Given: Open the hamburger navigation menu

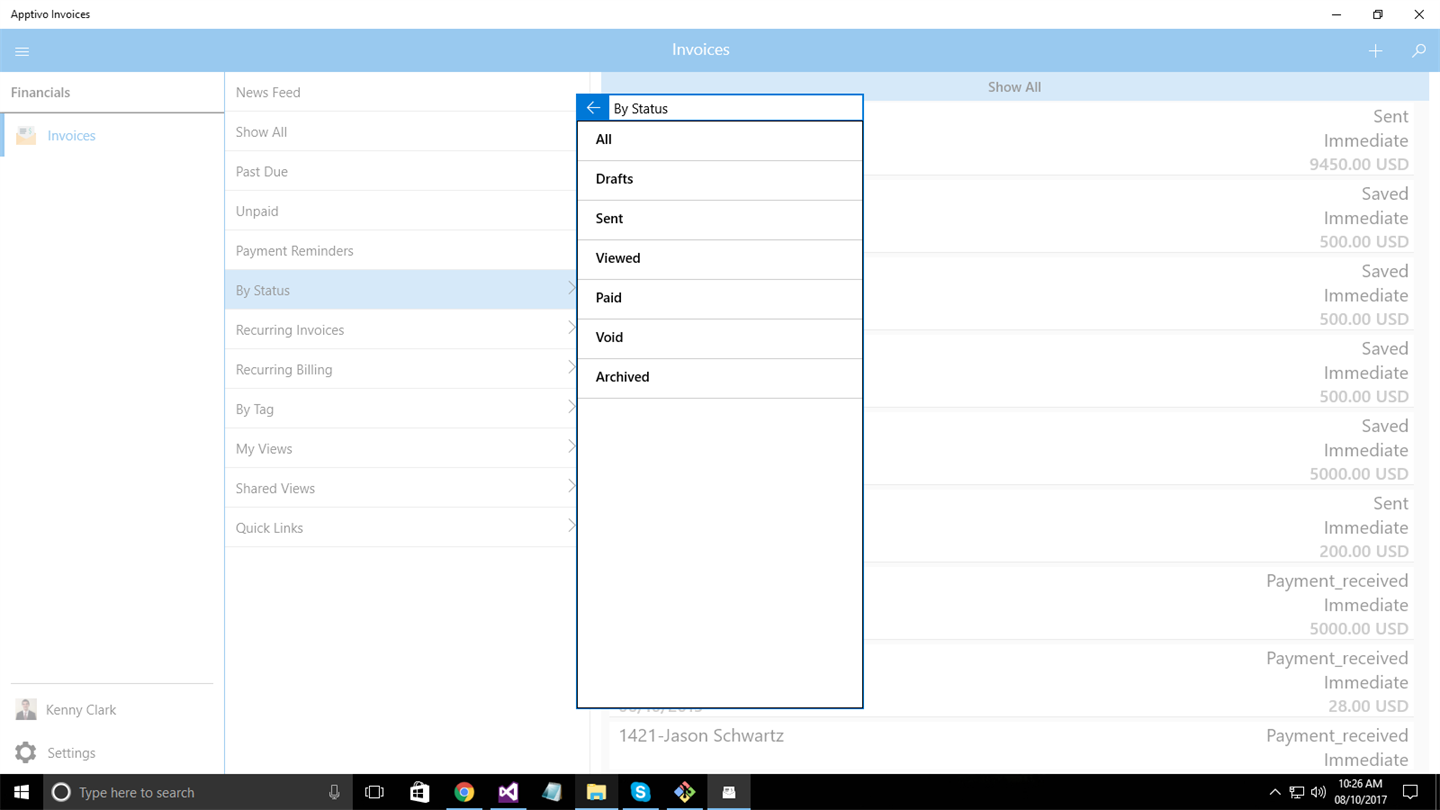Looking at the screenshot, I should point(22,51).
